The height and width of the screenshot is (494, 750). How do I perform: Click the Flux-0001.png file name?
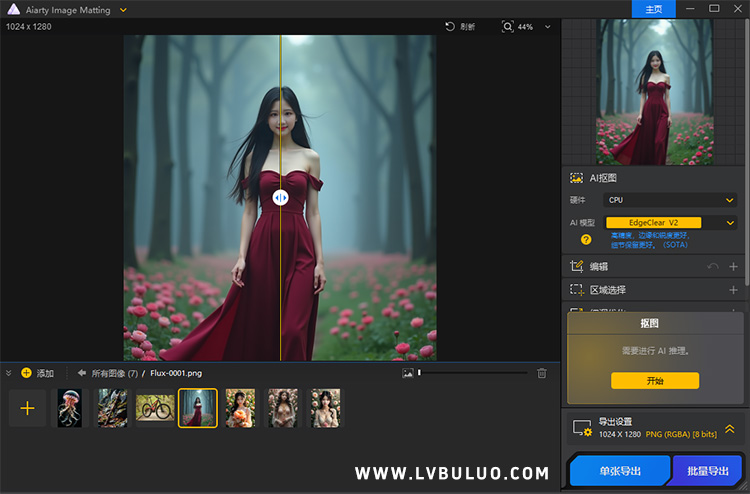[x=176, y=373]
